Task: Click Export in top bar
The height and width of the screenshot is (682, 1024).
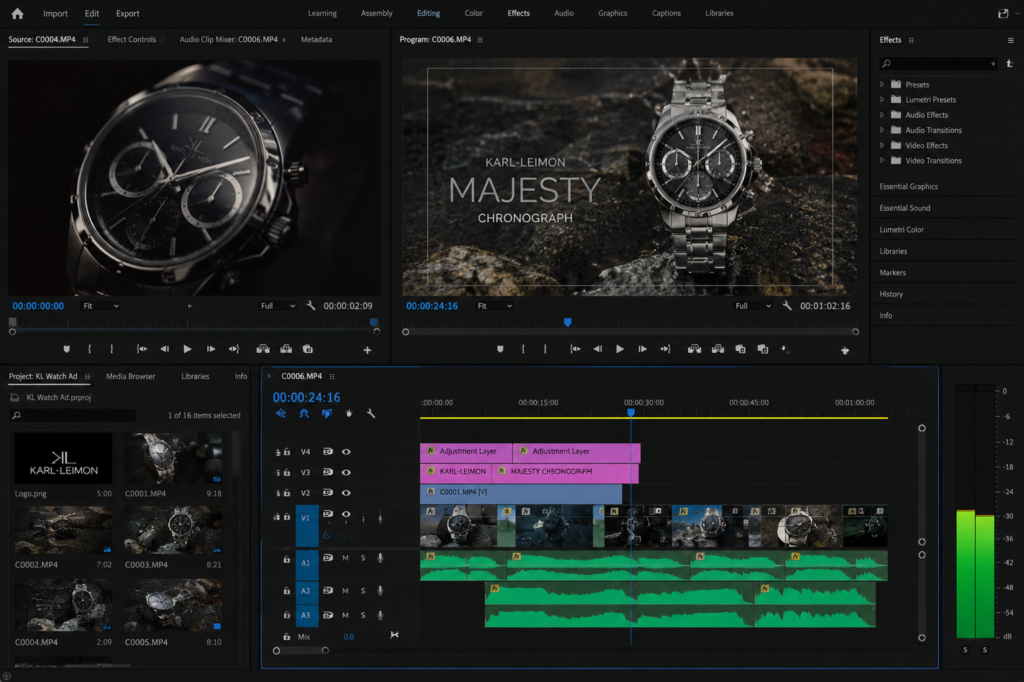Action: 127,13
